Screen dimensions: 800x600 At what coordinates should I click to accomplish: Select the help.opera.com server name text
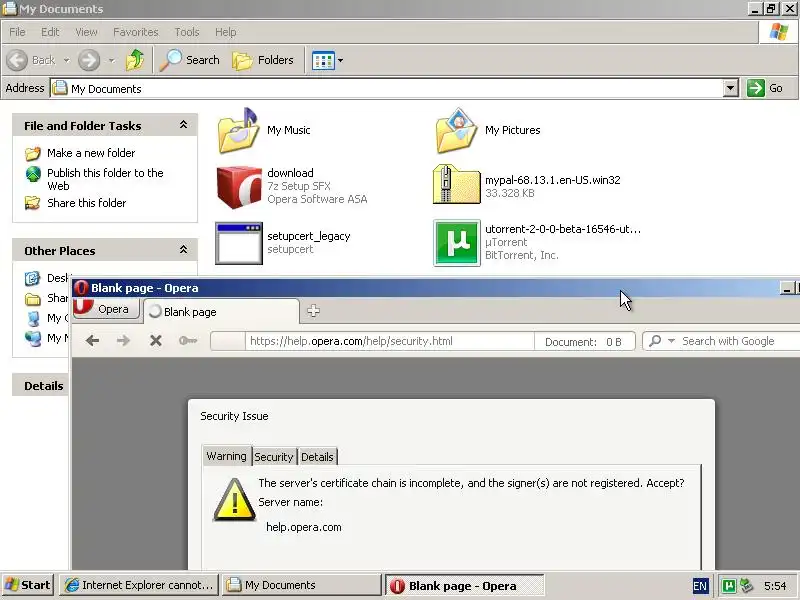coord(304,527)
